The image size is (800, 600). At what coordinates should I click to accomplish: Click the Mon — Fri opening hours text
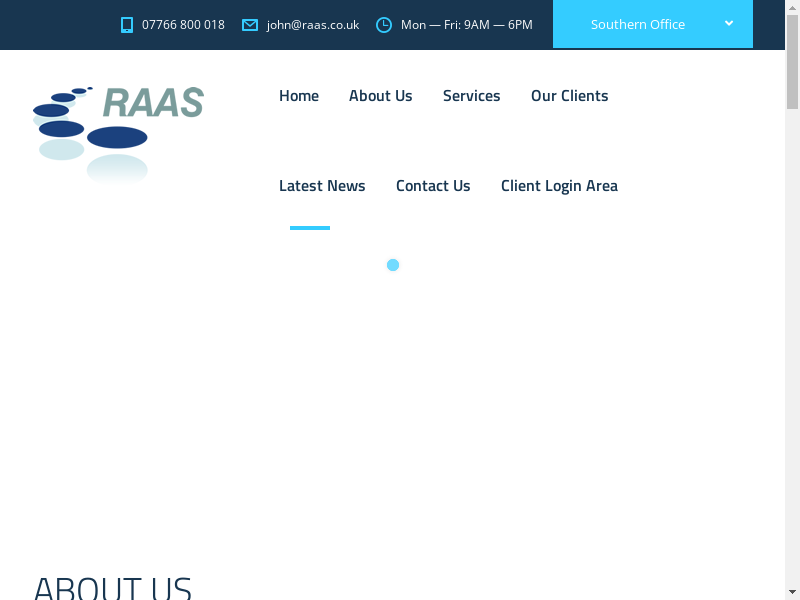point(466,25)
